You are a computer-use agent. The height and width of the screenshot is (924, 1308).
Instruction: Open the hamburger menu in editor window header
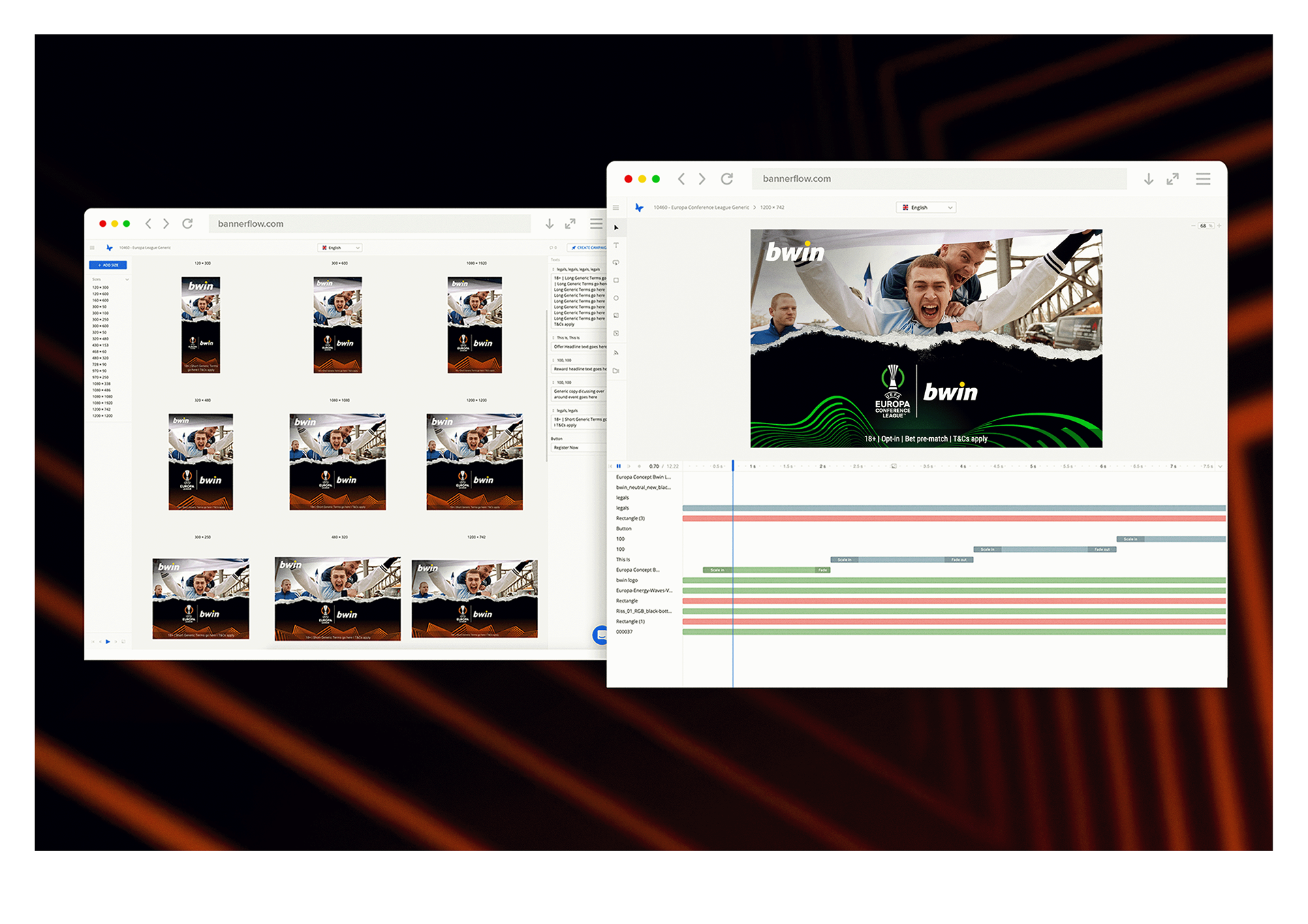(x=616, y=208)
